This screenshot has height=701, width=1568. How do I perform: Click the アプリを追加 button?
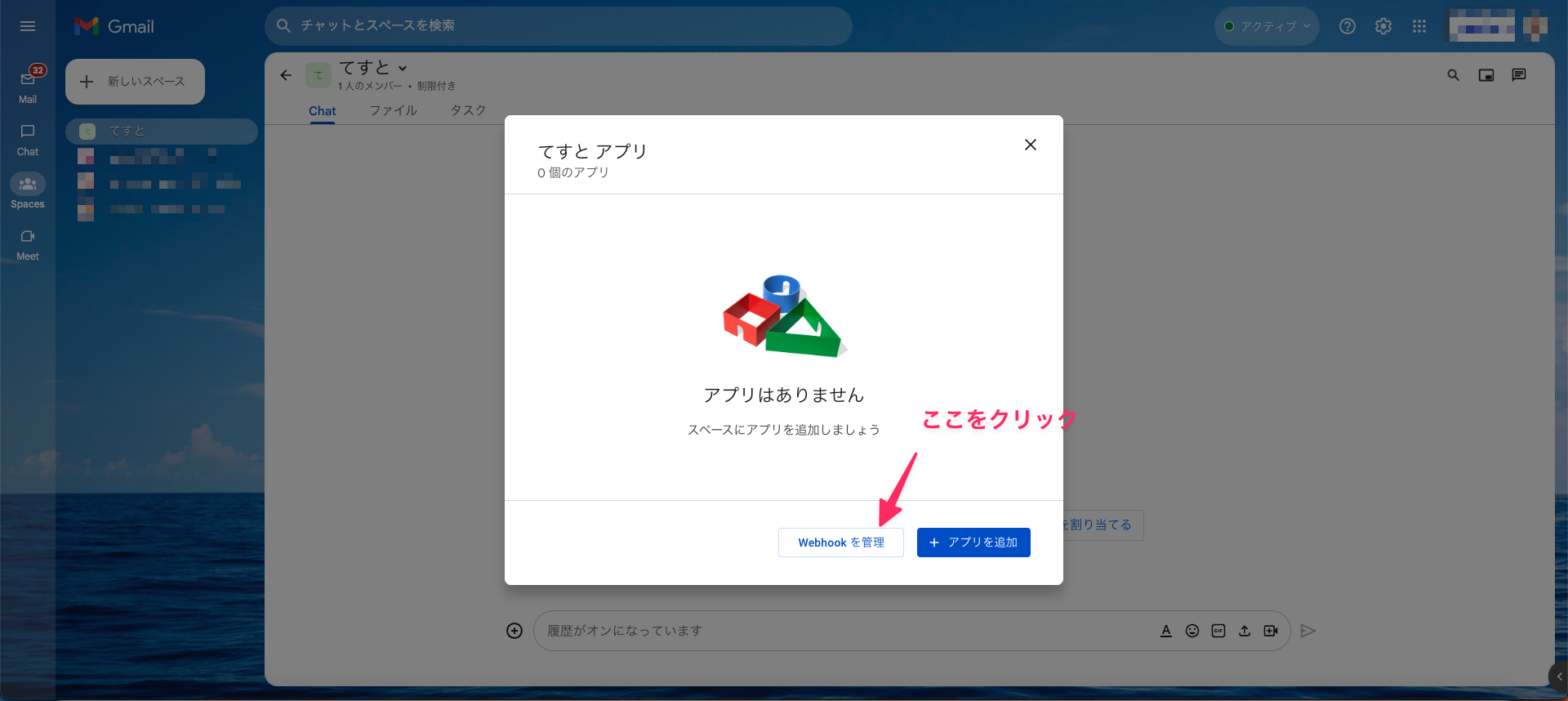[973, 542]
